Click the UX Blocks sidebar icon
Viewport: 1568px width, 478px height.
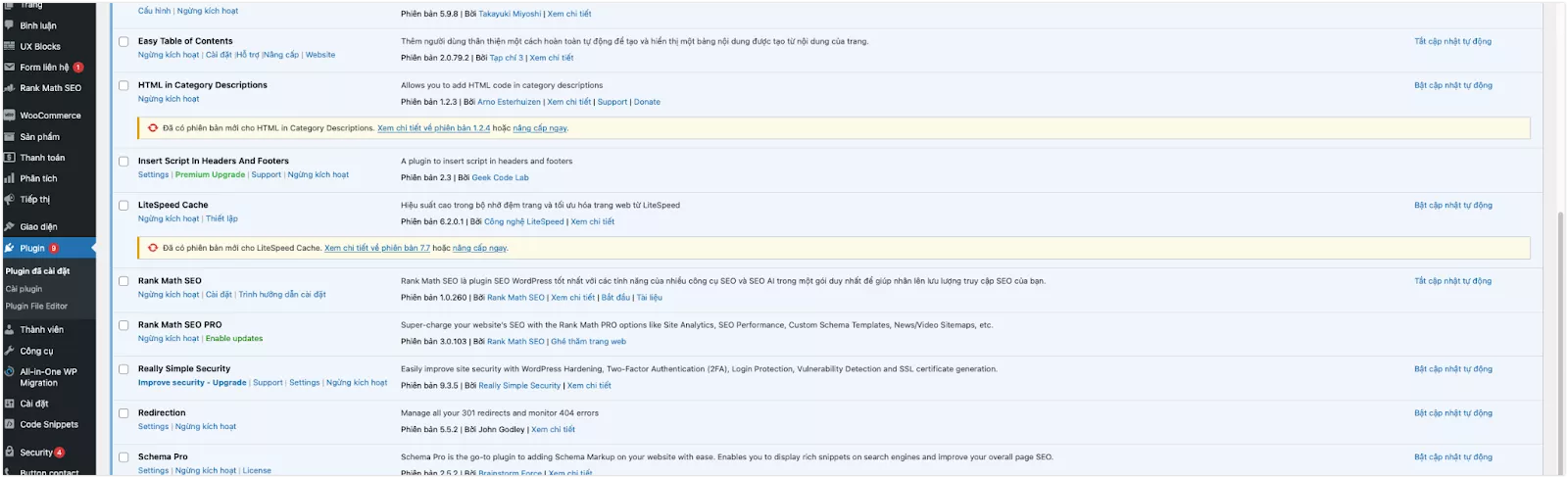[x=10, y=46]
